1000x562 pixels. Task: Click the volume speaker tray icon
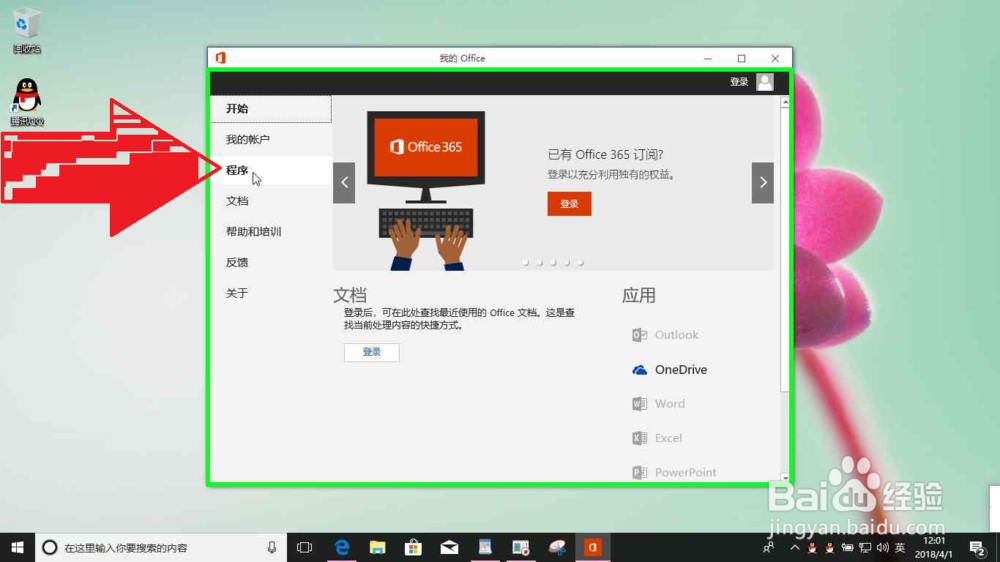click(883, 547)
